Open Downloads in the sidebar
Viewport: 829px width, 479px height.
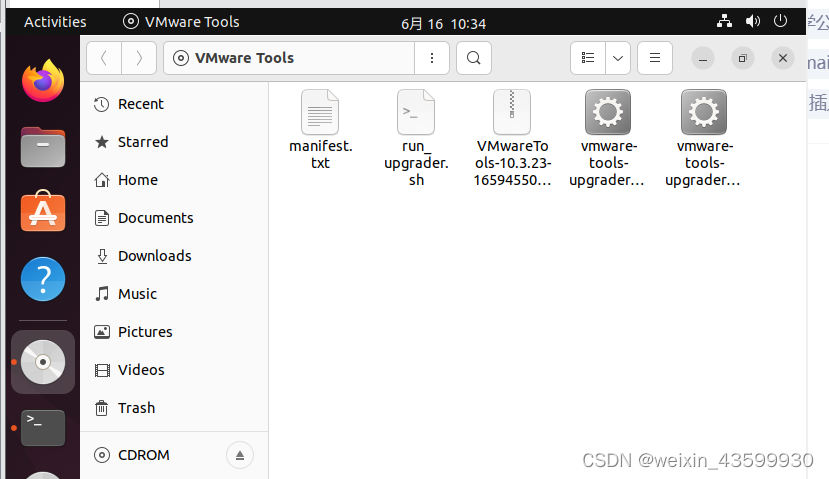[174, 256]
